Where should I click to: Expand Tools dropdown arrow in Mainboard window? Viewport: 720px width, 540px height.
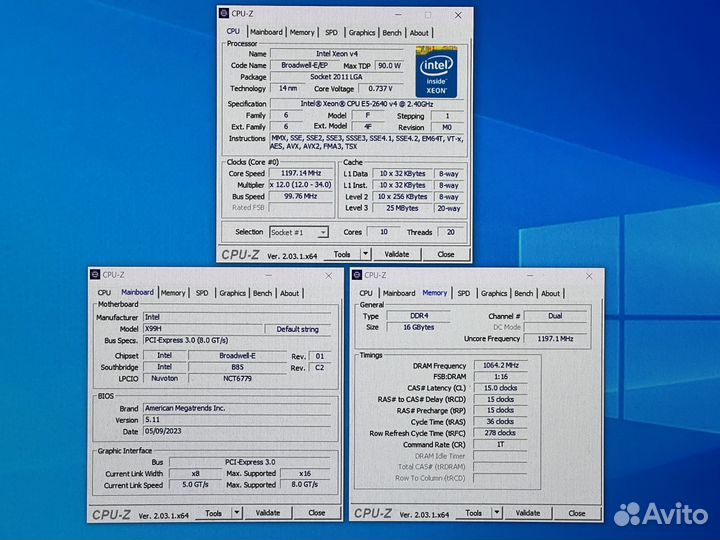(237, 512)
